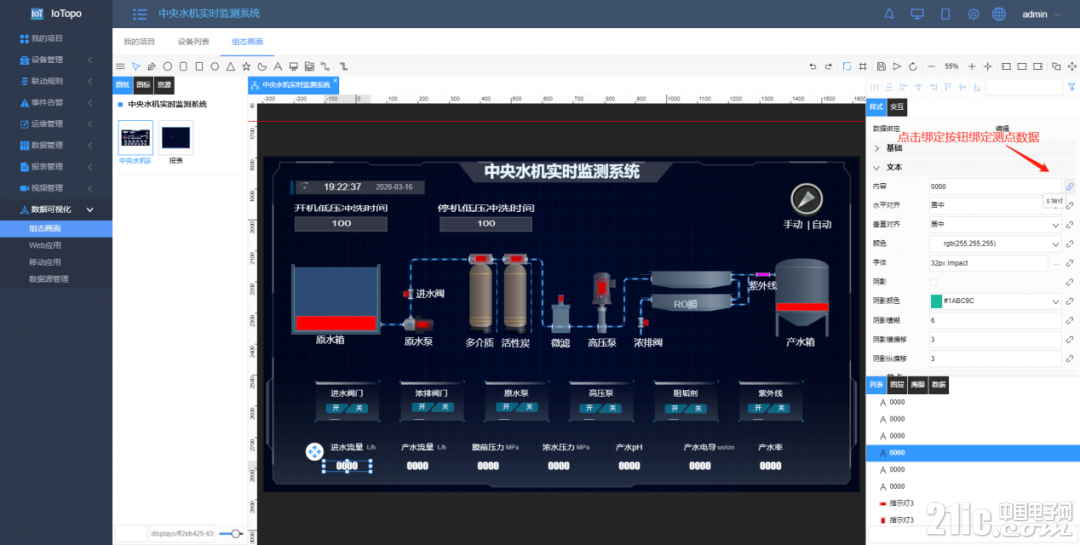Pick the hexagon shape tool

point(215,66)
